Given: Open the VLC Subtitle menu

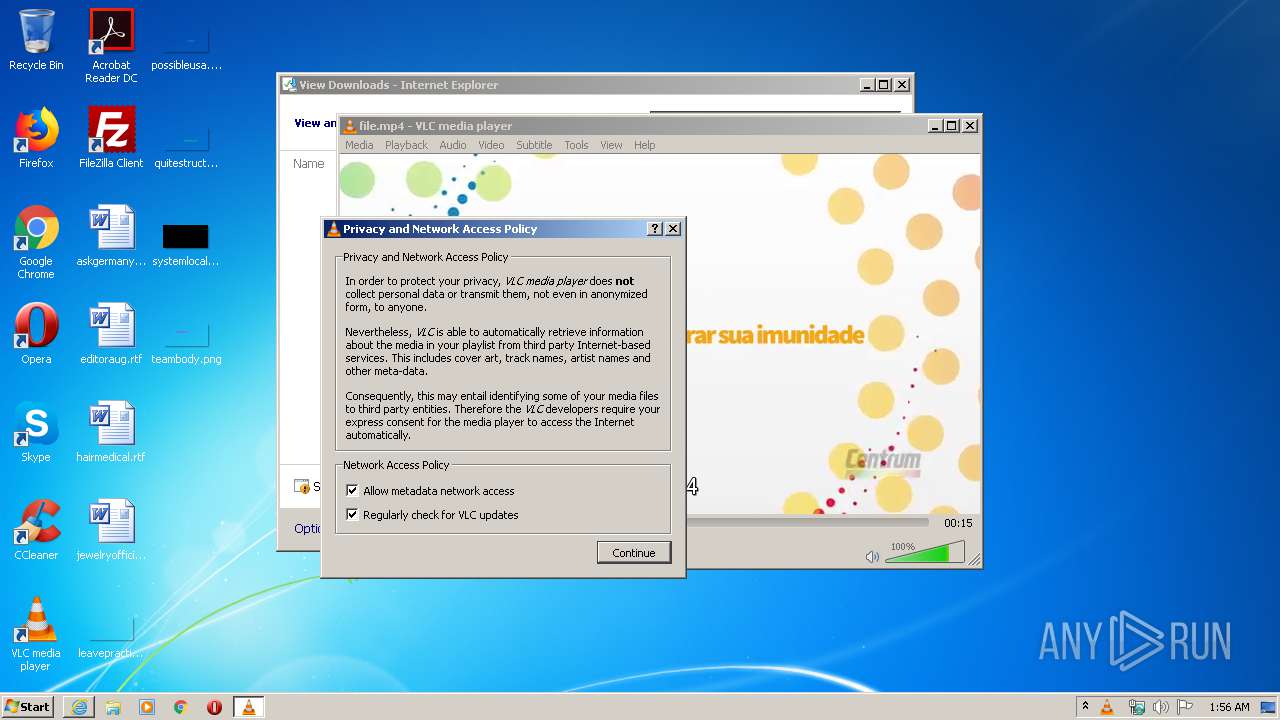Looking at the screenshot, I should (x=534, y=145).
